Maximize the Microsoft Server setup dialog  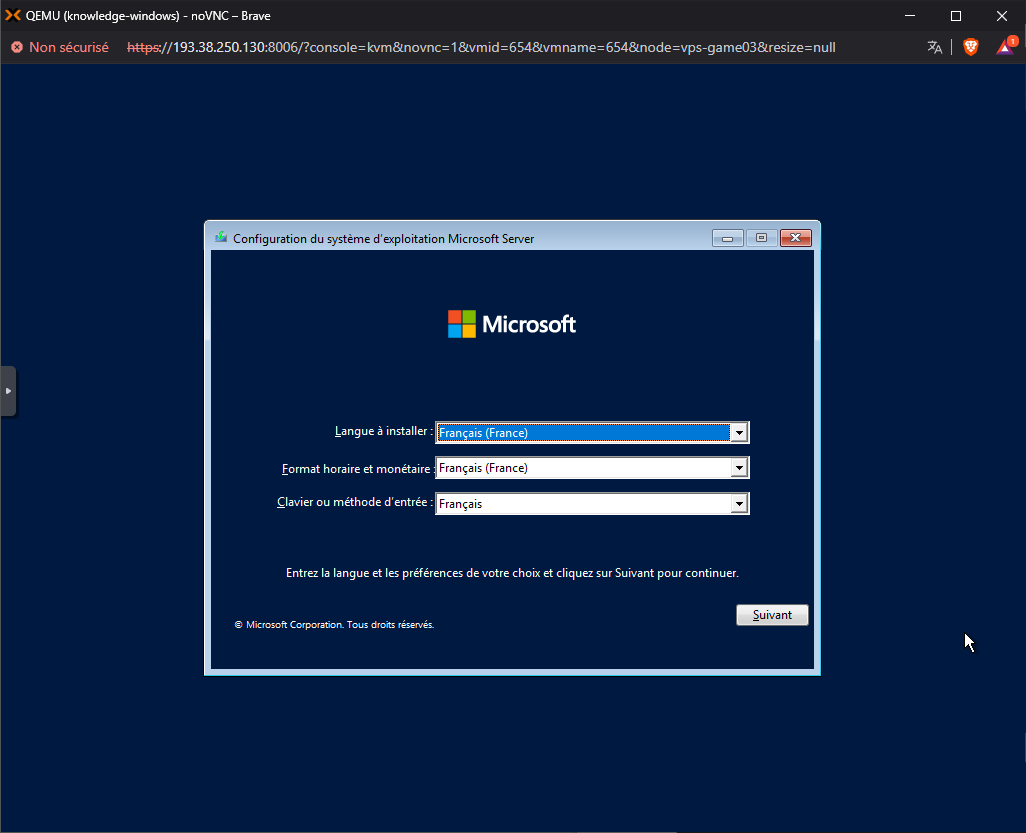pyautogui.click(x=761, y=238)
